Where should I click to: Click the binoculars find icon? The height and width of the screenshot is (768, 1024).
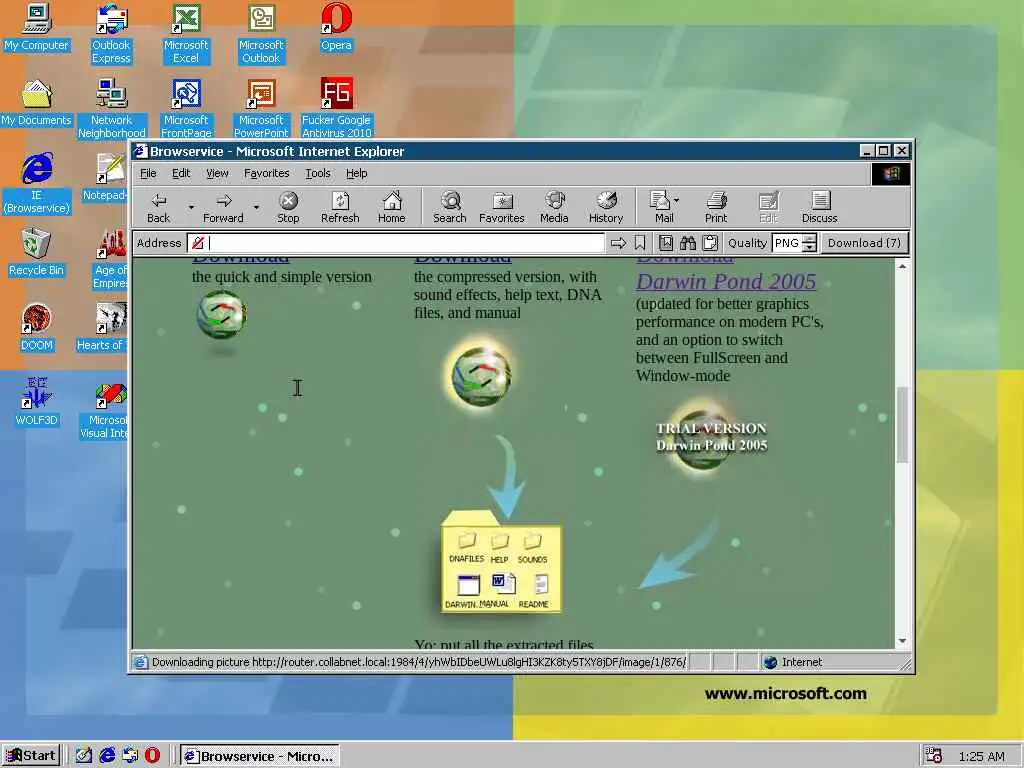[688, 243]
